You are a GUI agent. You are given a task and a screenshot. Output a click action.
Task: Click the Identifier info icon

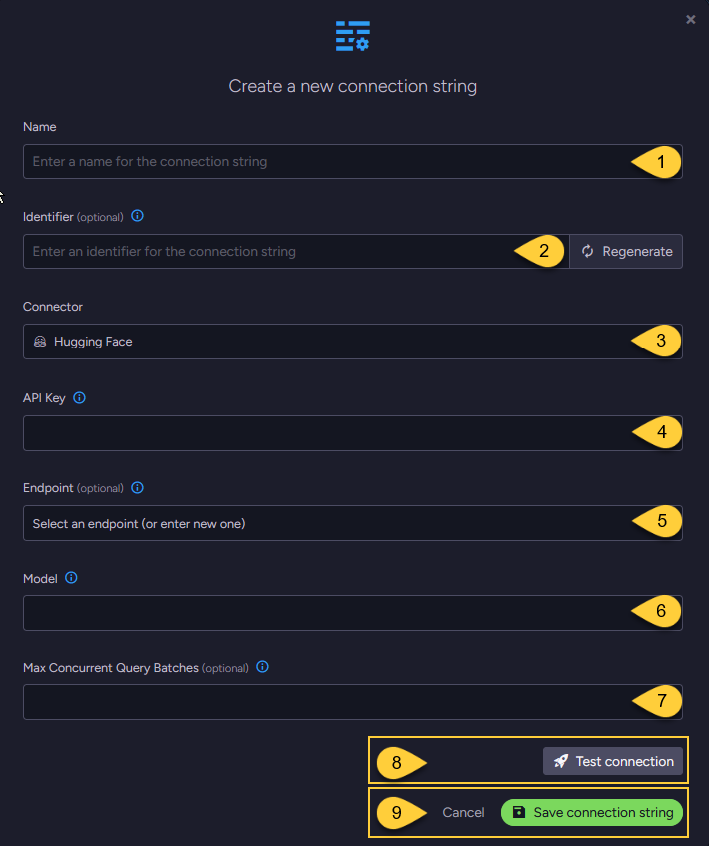point(138,216)
